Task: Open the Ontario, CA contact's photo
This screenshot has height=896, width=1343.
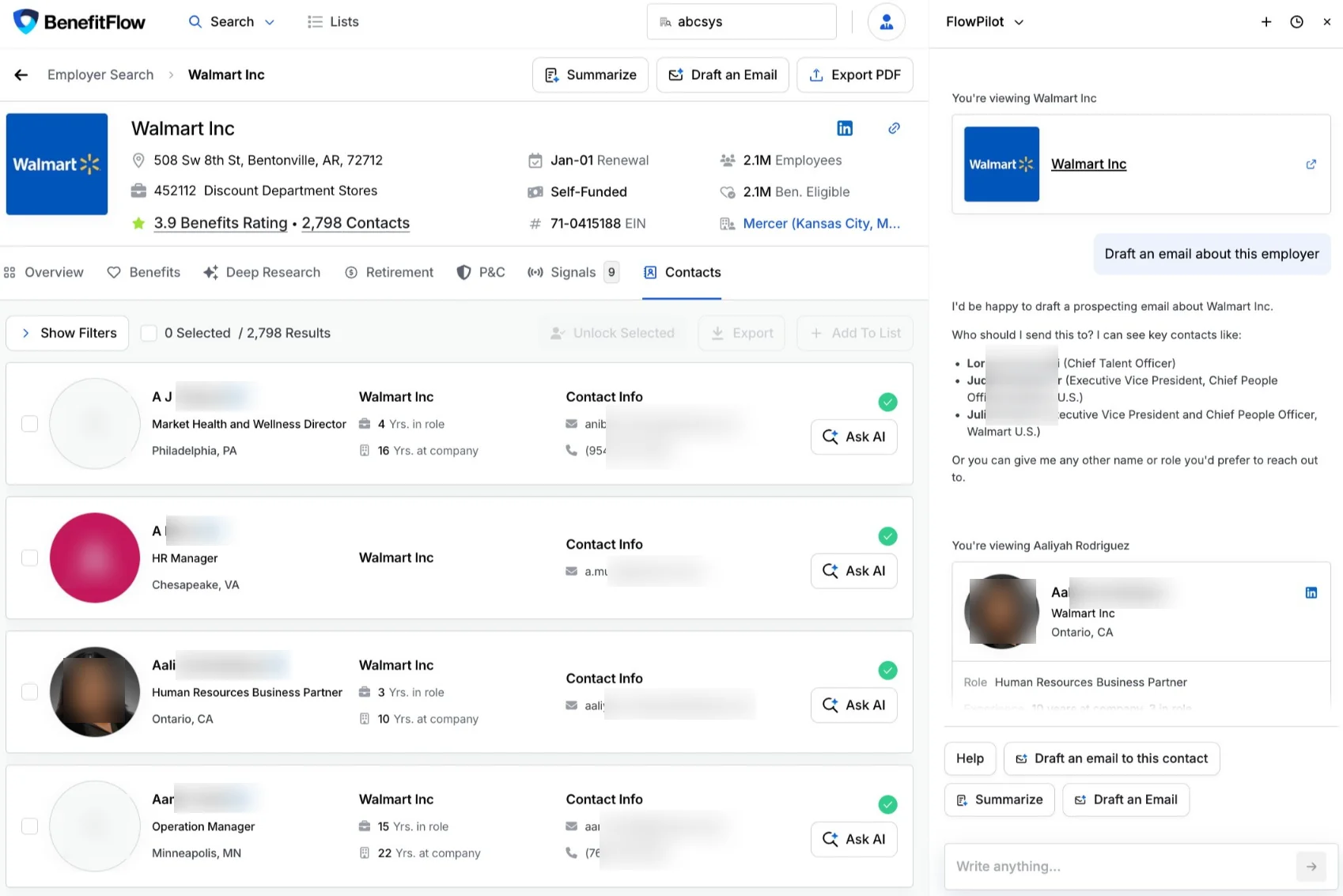Action: coord(95,692)
